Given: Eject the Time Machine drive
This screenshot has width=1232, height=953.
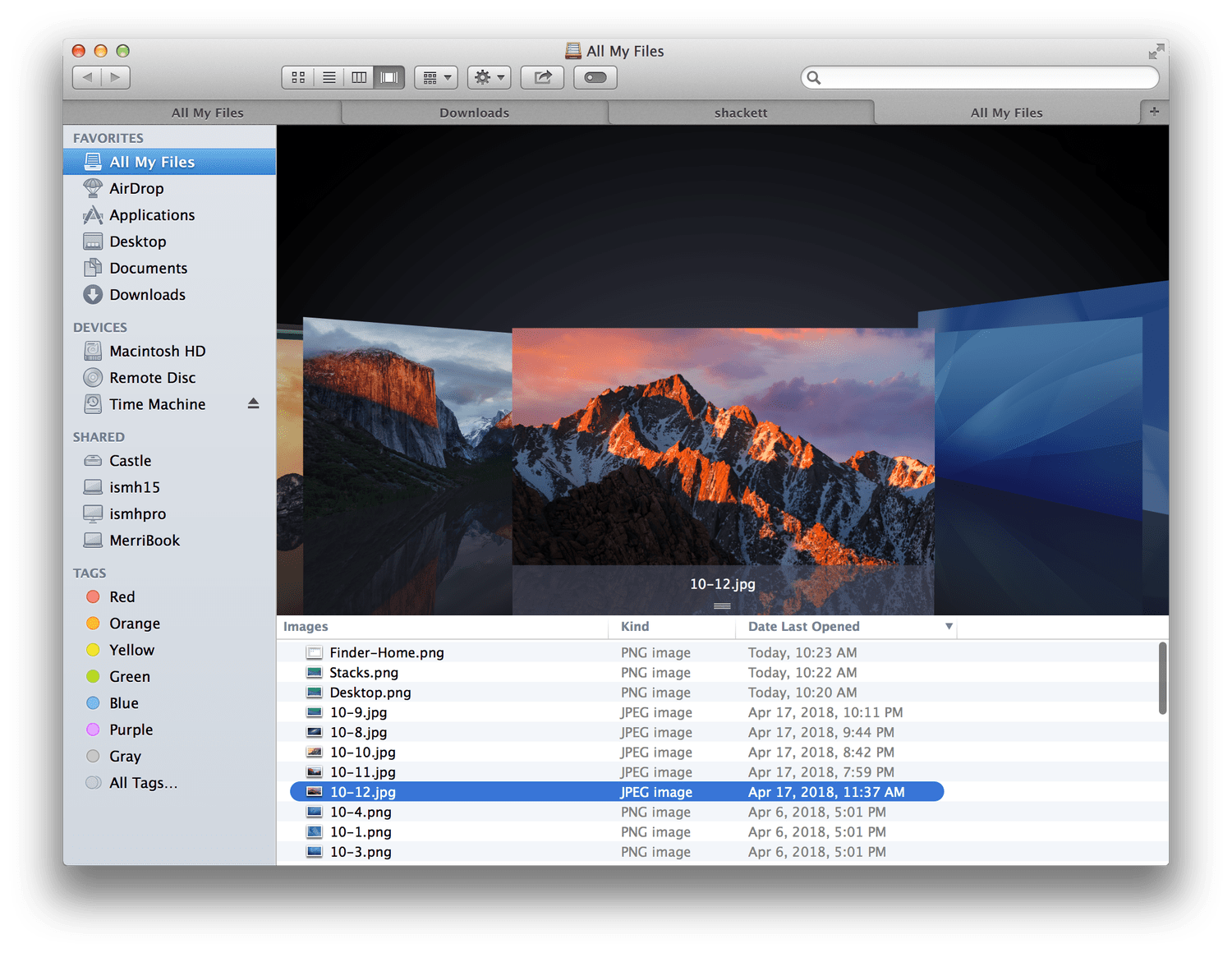Looking at the screenshot, I should pyautogui.click(x=253, y=403).
